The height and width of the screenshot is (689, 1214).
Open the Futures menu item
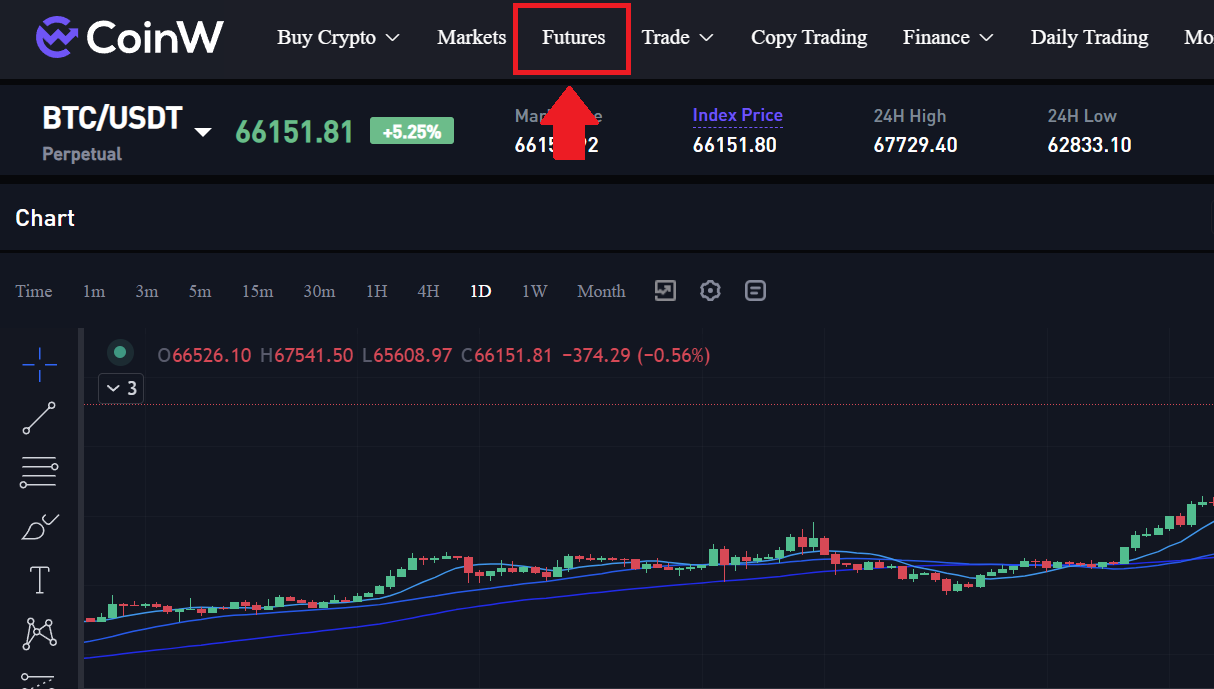pos(573,37)
